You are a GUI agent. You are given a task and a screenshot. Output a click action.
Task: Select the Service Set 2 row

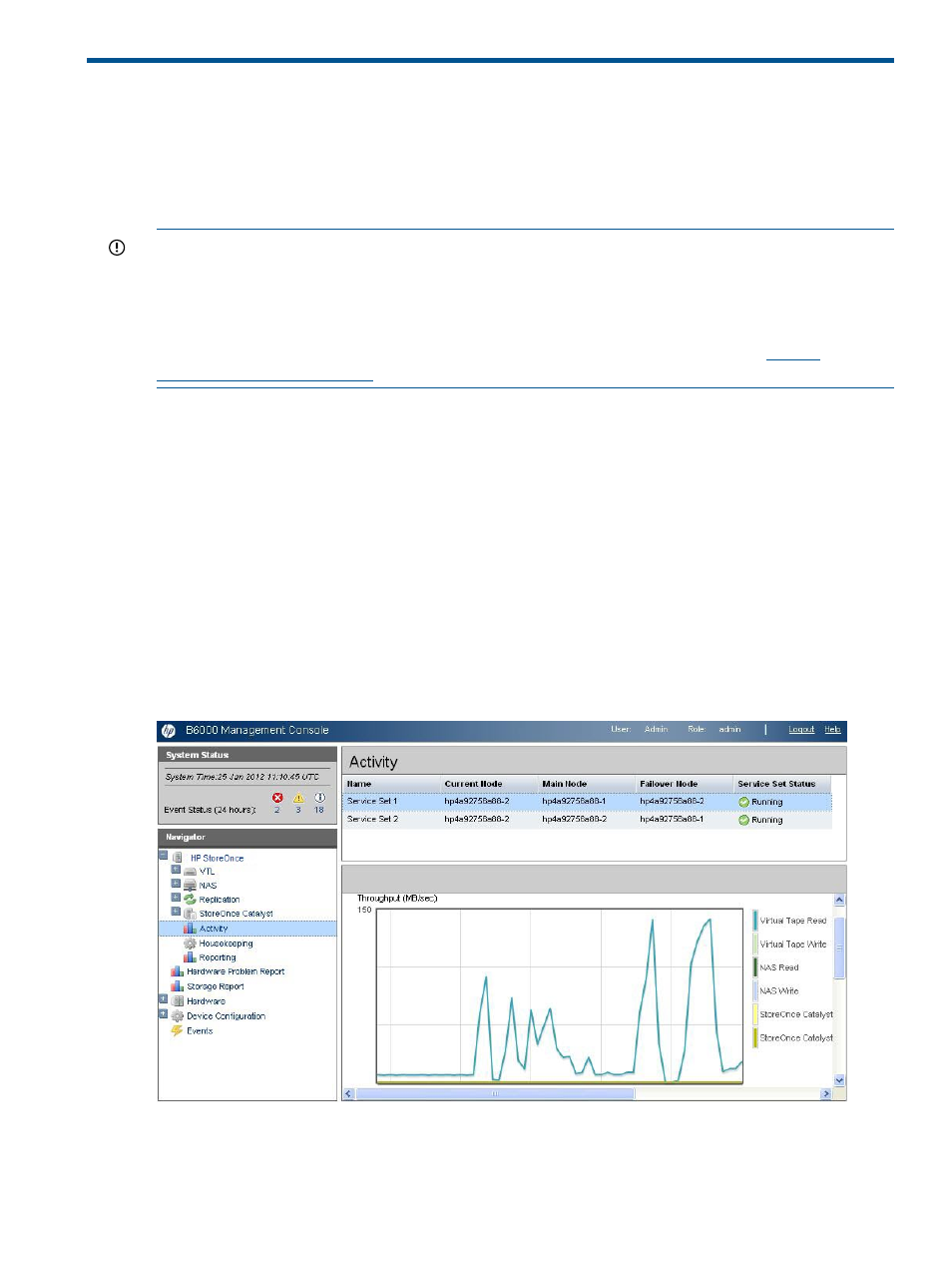587,820
